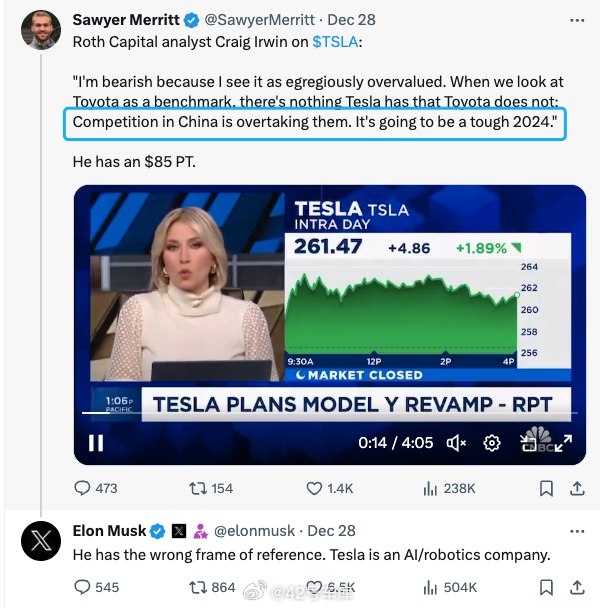This screenshot has height=608, width=600.
Task: Bookmark Sawyer Merritt's tweet
Action: [x=546, y=488]
